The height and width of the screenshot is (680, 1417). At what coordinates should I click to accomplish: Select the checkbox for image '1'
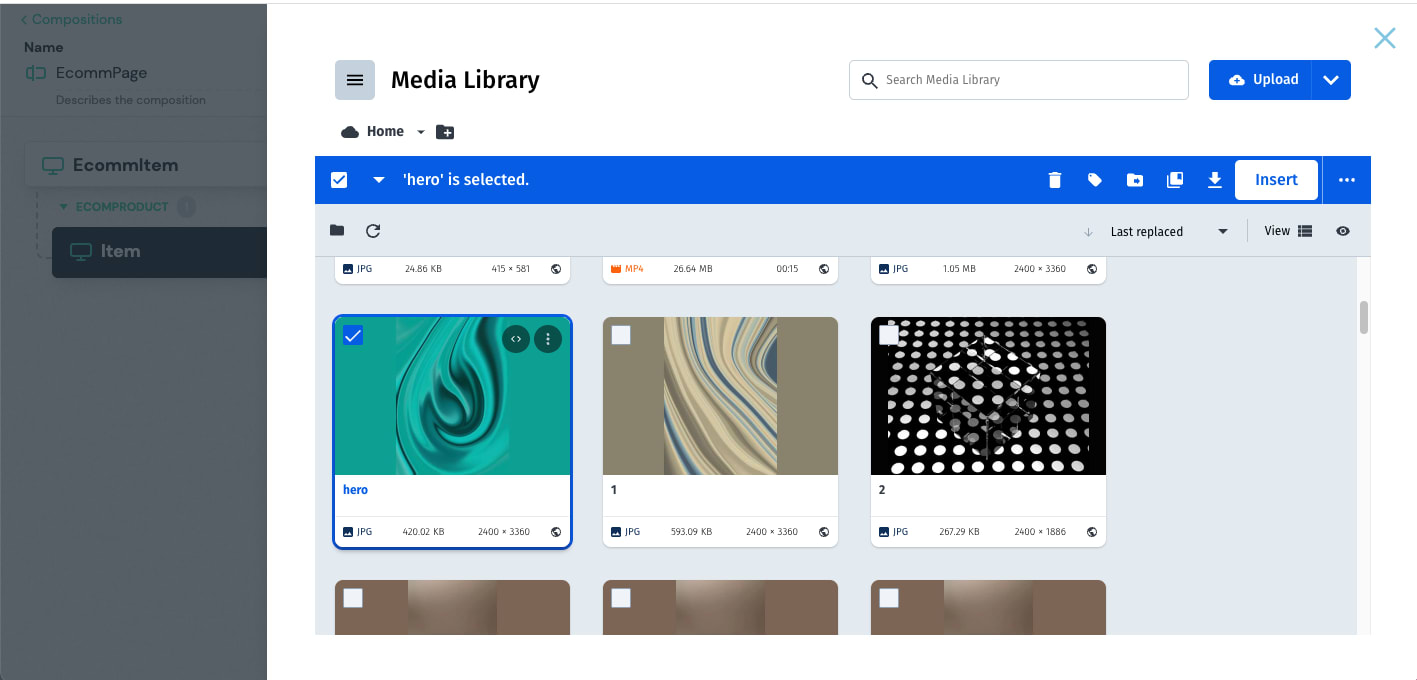(621, 336)
